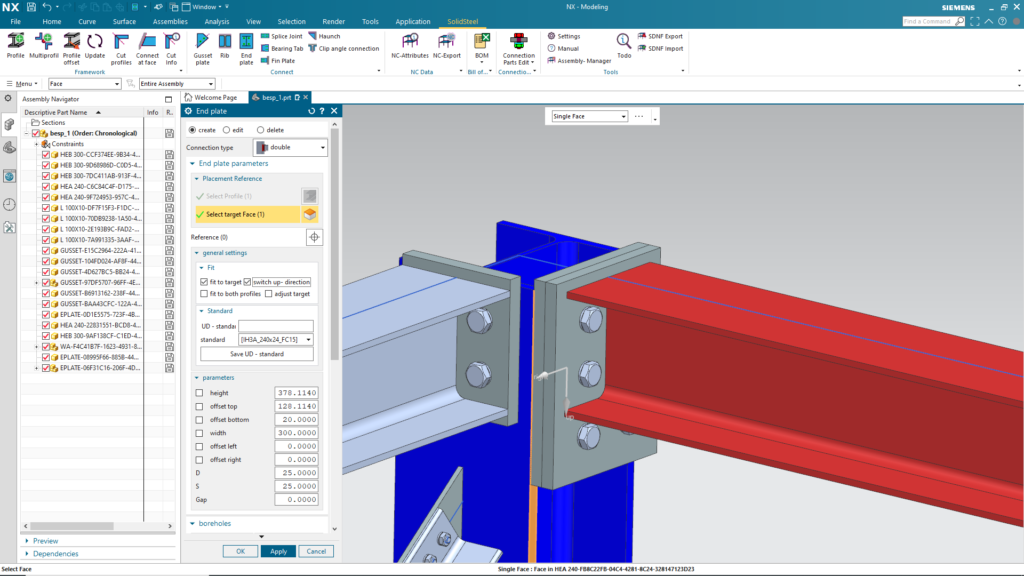Click the width value field
1024x576 pixels.
pos(296,433)
